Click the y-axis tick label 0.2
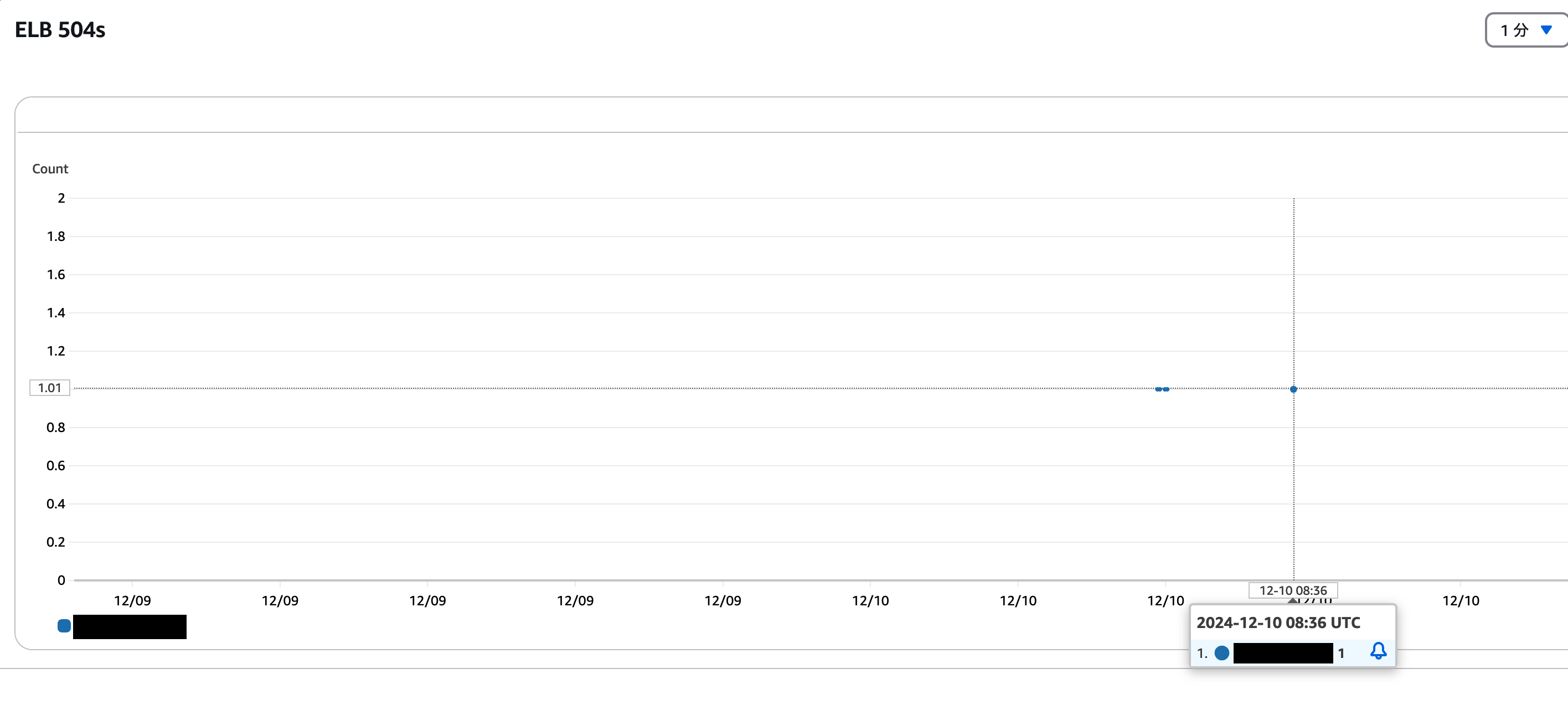 point(56,542)
